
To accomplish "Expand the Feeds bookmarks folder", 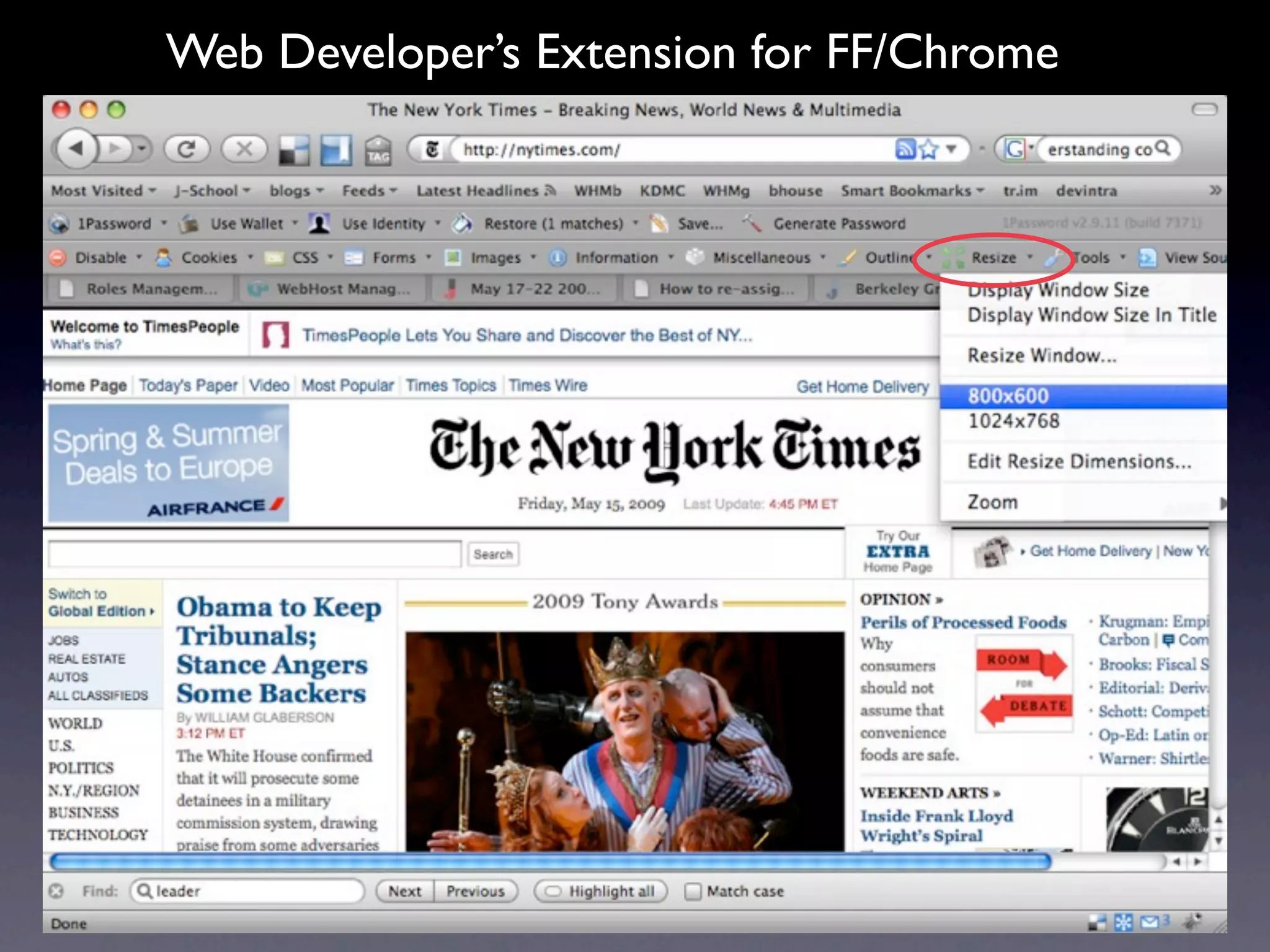I will (x=393, y=191).
